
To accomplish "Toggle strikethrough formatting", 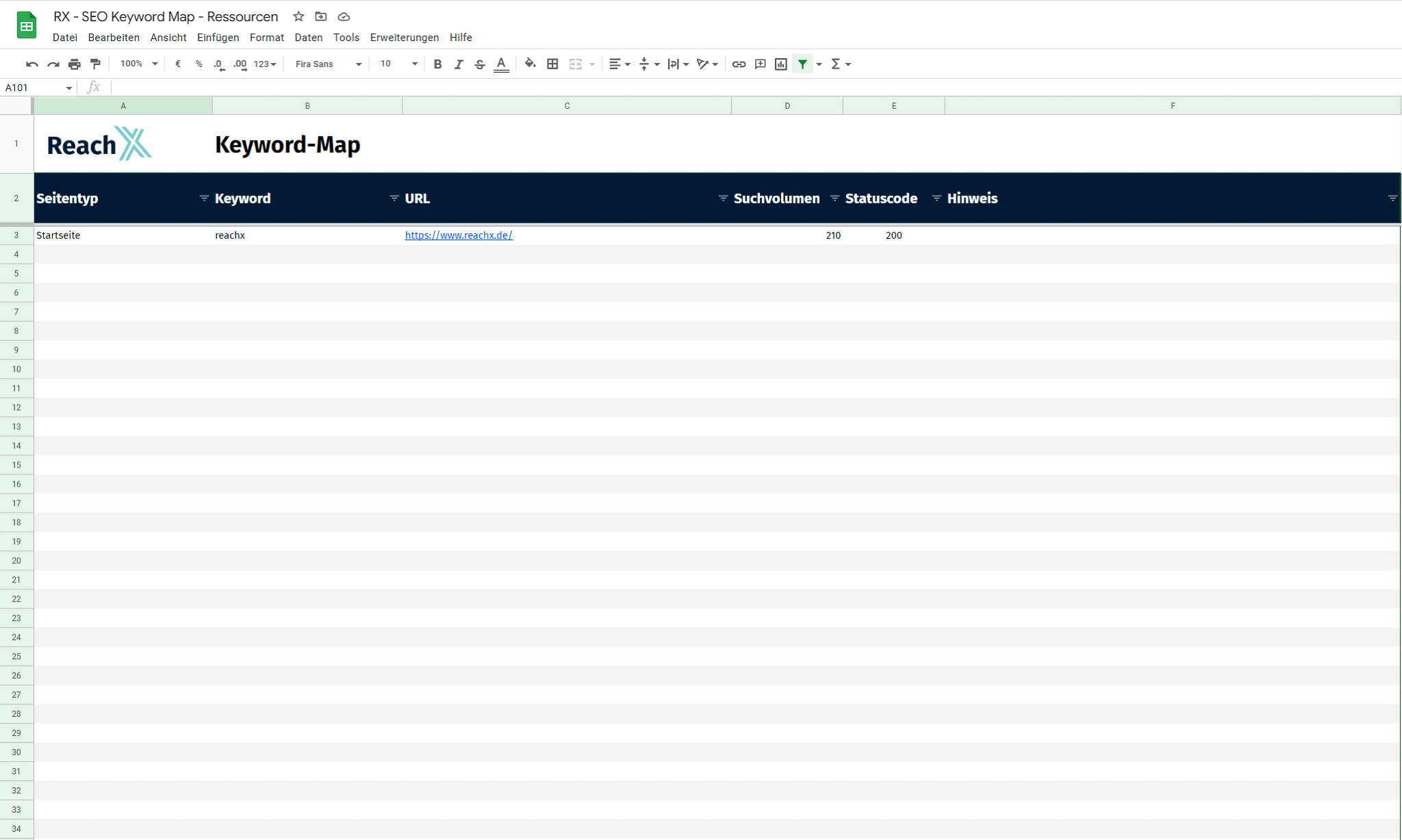I will point(480,64).
